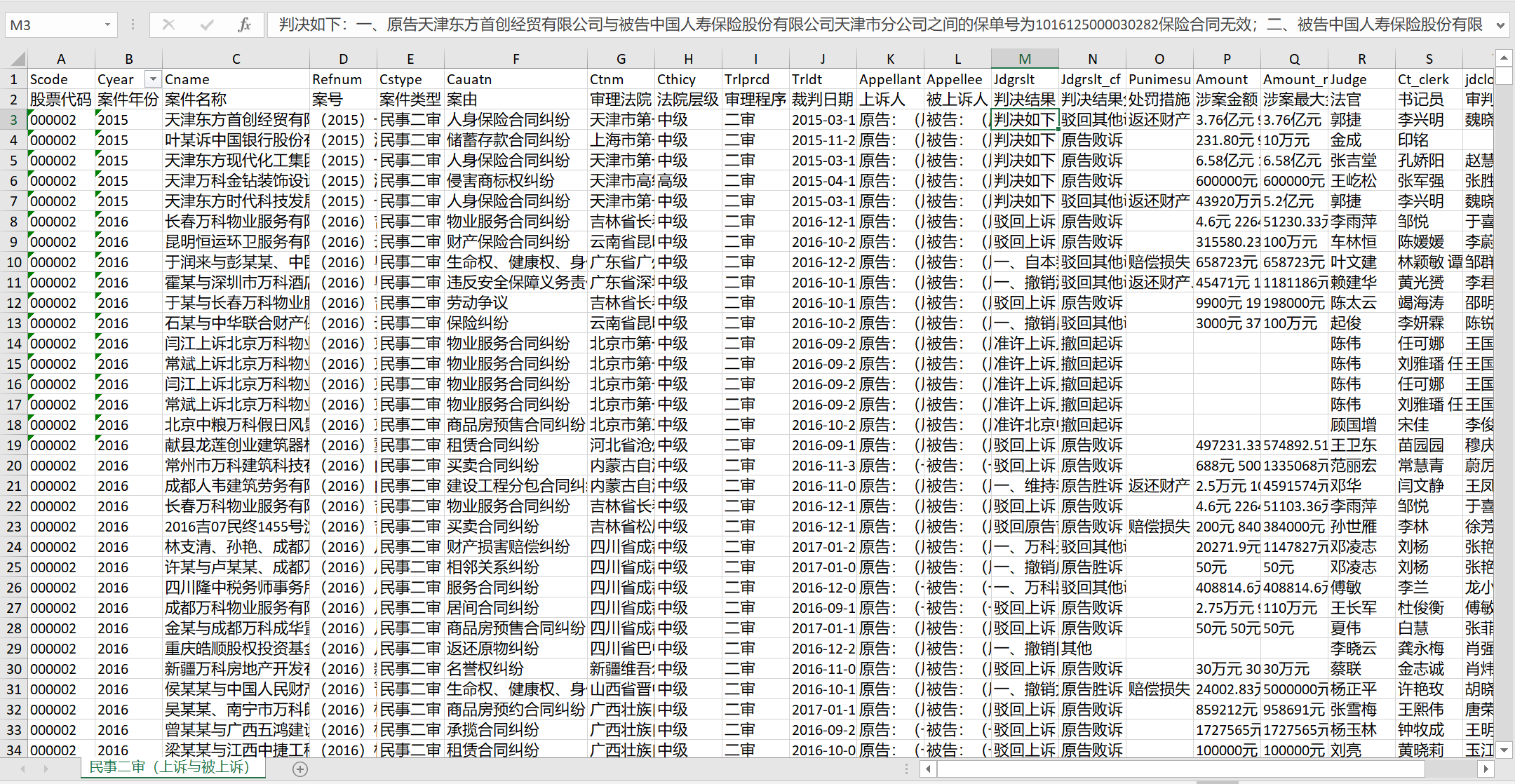Click vertical scrollbar down arrow
The width and height of the screenshot is (1515, 784).
pos(1504,750)
